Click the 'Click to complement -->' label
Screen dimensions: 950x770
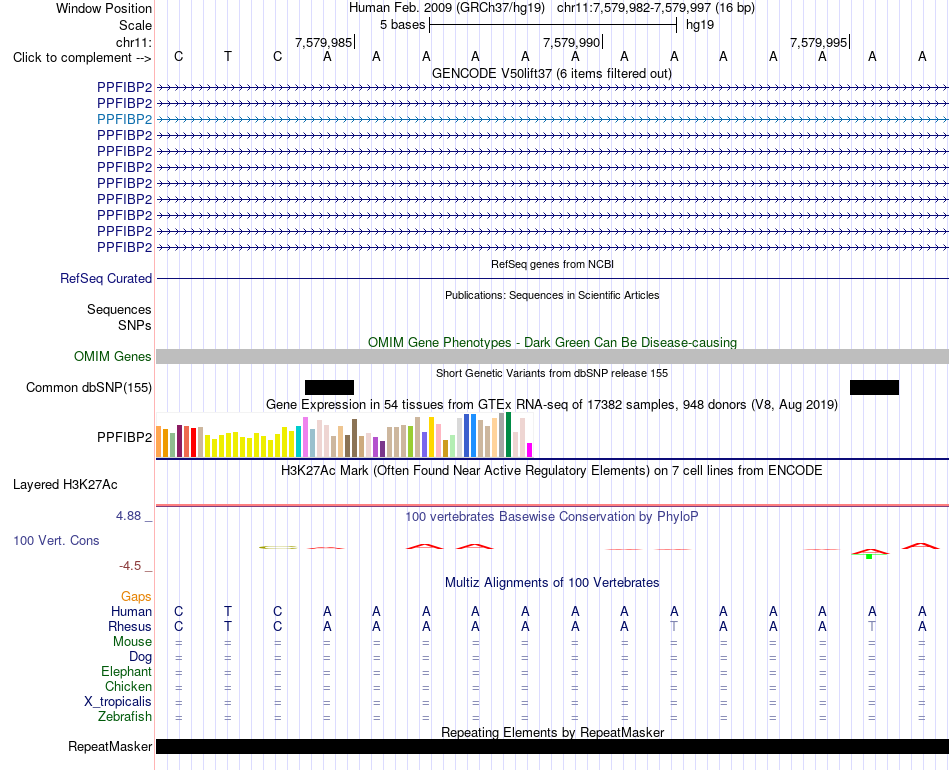[82, 58]
